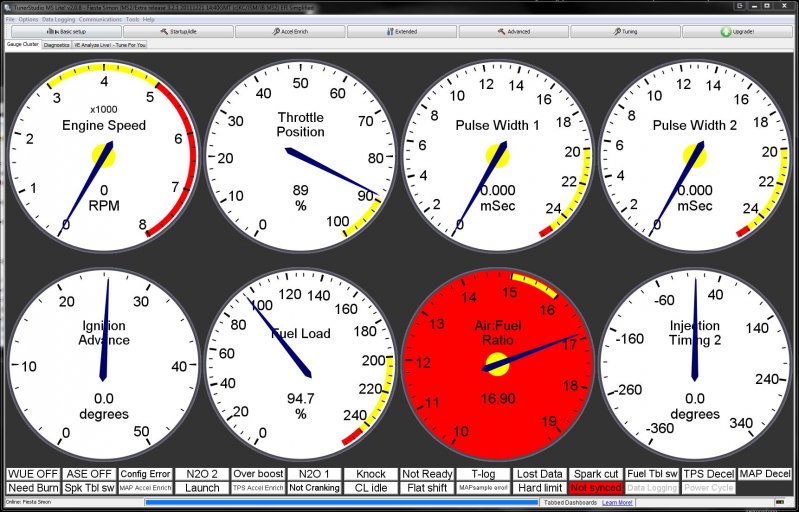Open the File menu

click(10, 19)
